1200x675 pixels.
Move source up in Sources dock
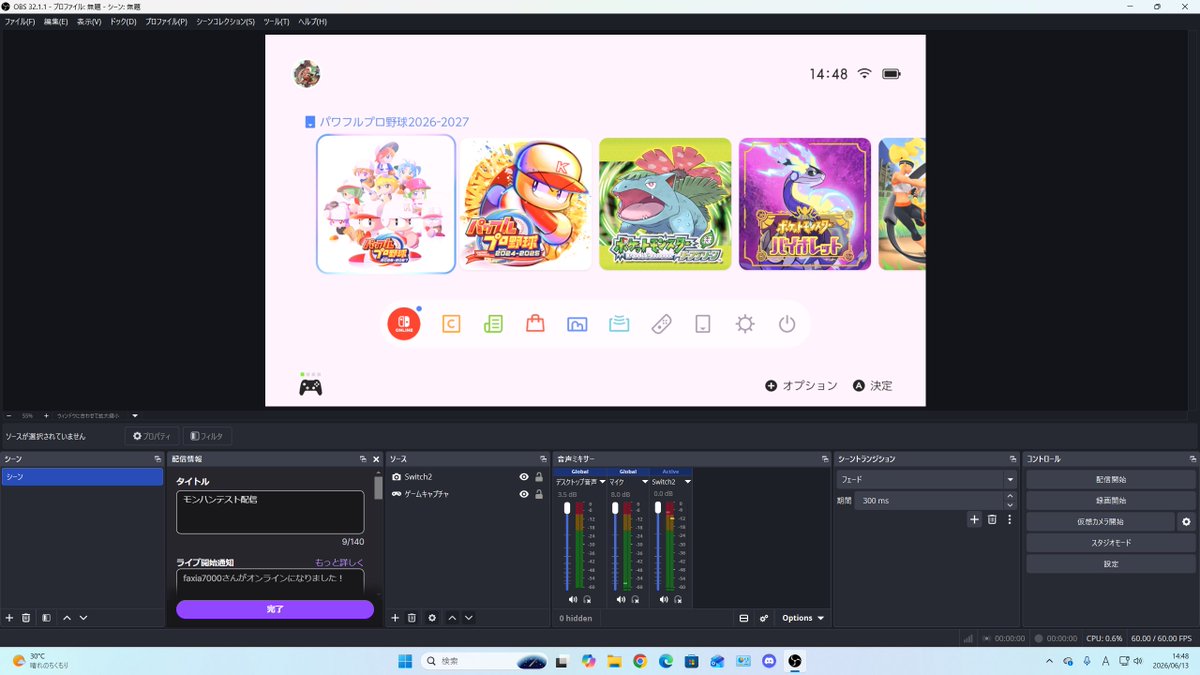[452, 618]
